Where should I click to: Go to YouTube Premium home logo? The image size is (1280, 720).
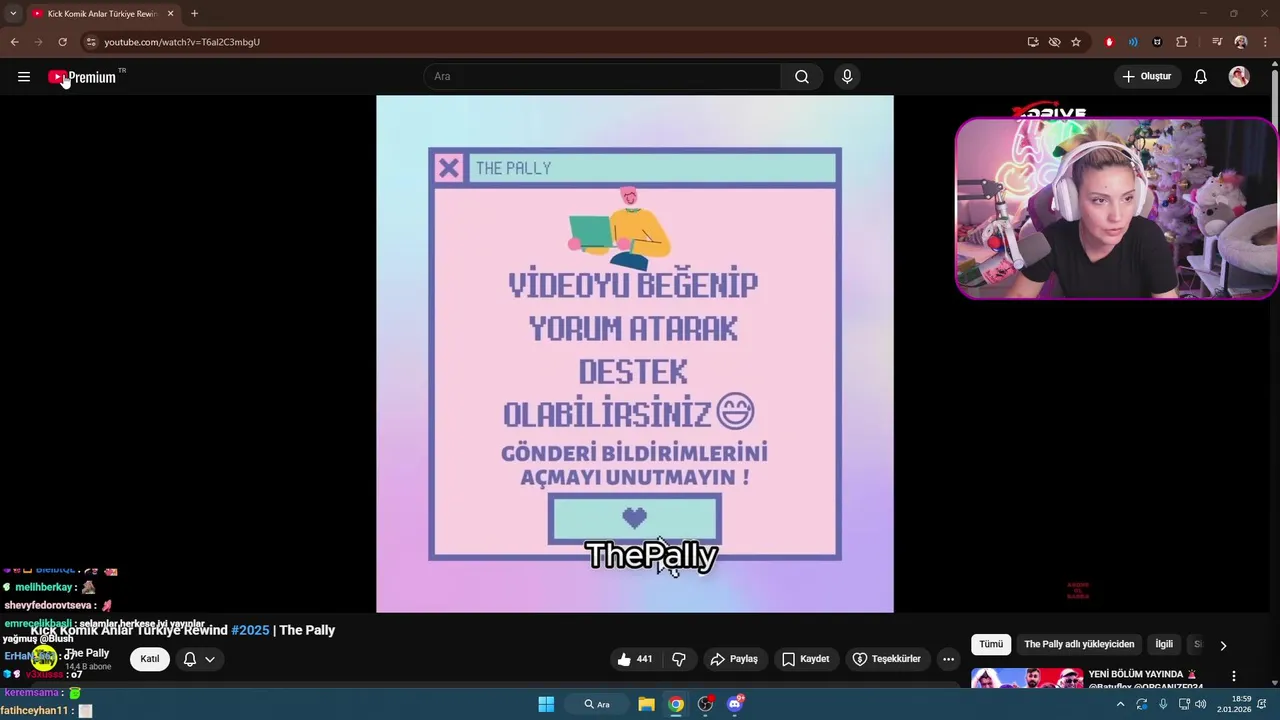point(82,77)
